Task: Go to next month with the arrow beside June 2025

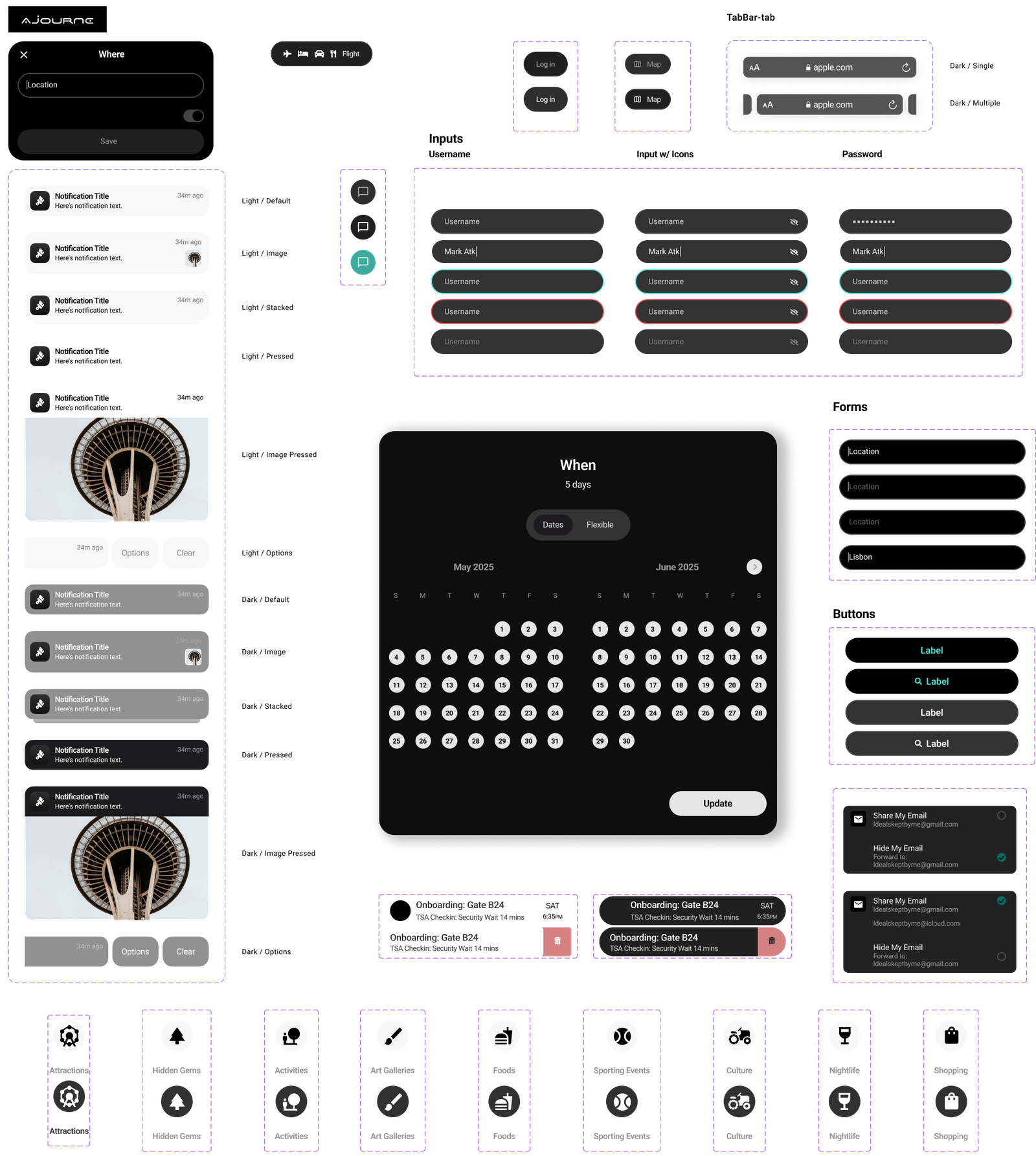Action: 754,567
